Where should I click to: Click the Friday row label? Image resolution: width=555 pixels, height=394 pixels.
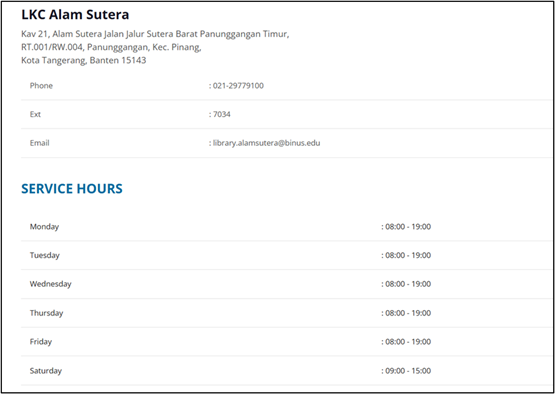pos(41,342)
